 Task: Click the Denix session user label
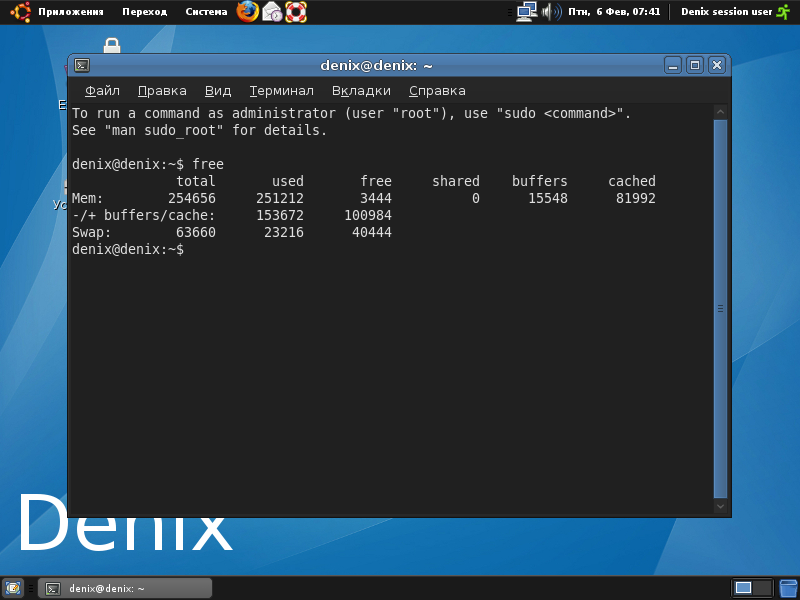727,12
